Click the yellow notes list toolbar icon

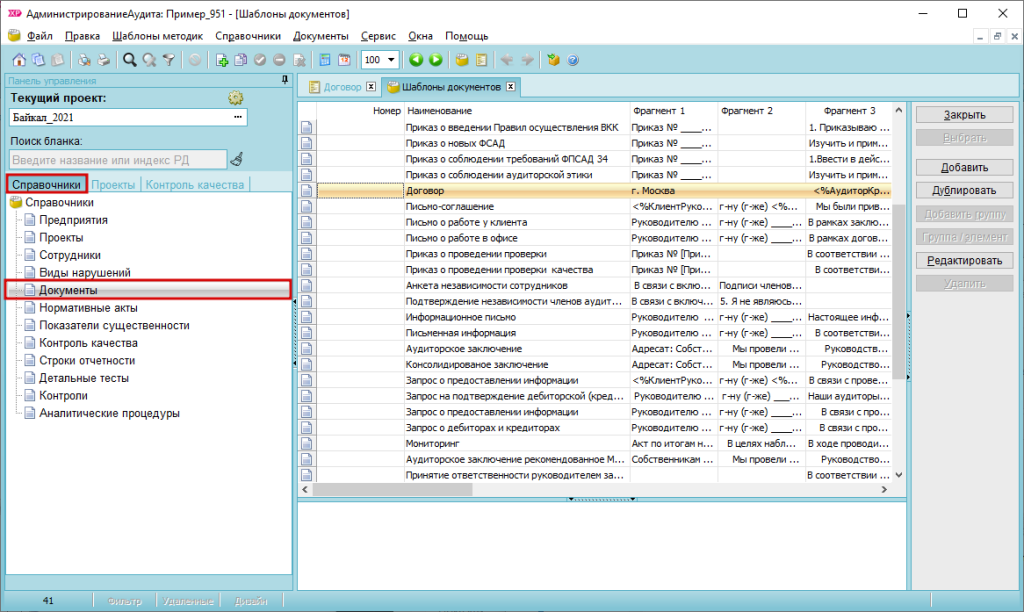[x=481, y=60]
